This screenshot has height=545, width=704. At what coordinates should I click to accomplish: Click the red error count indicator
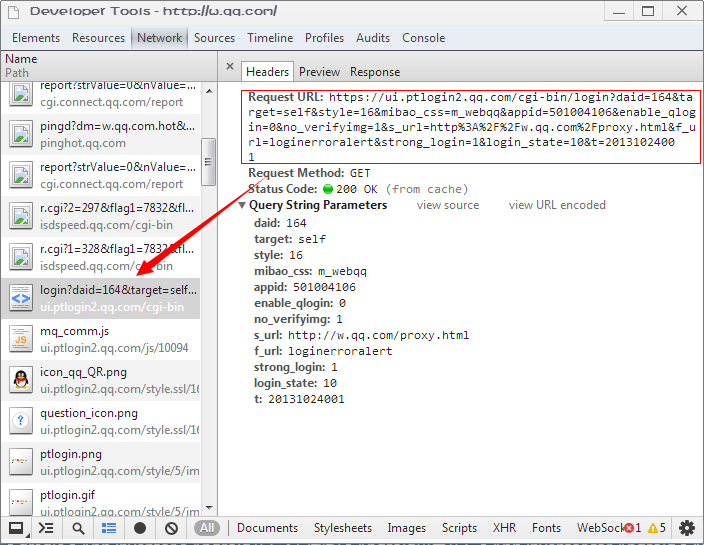(x=633, y=528)
